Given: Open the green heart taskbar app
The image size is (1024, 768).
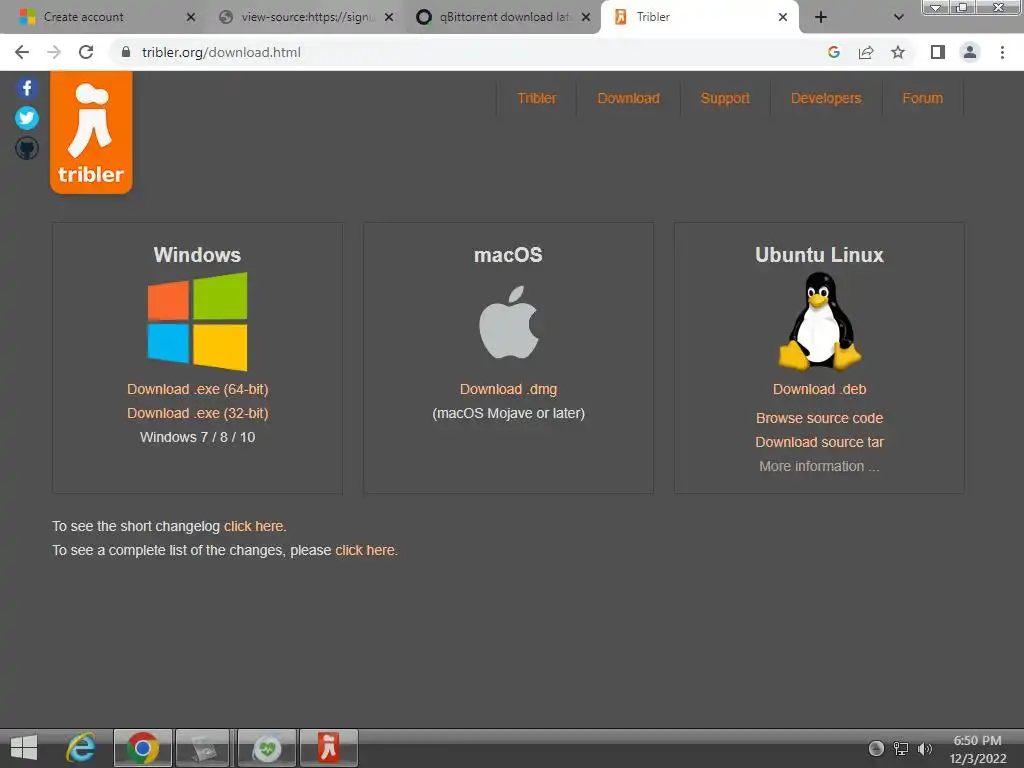Looking at the screenshot, I should pos(267,748).
